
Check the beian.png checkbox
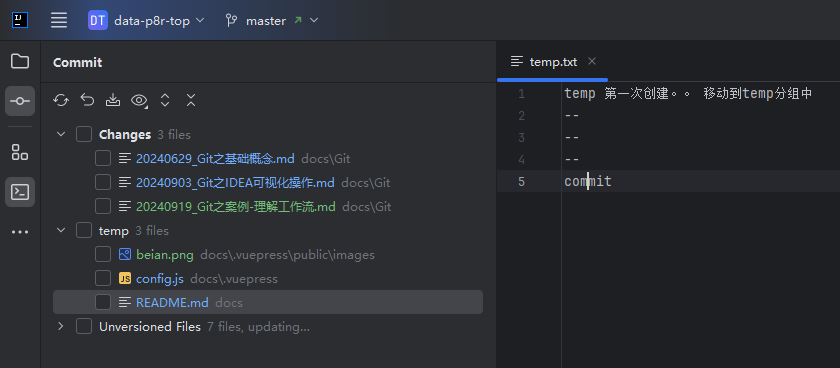pyautogui.click(x=103, y=254)
